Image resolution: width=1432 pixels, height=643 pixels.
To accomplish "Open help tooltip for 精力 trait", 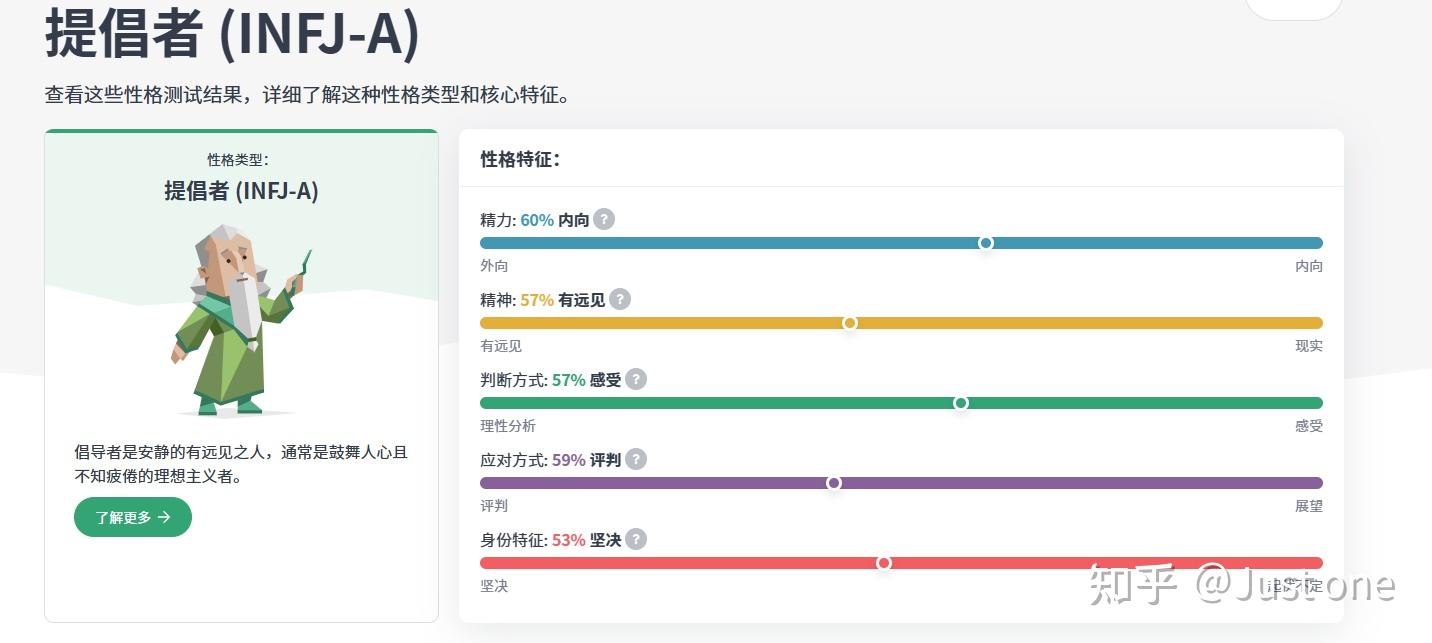I will tap(604, 219).
